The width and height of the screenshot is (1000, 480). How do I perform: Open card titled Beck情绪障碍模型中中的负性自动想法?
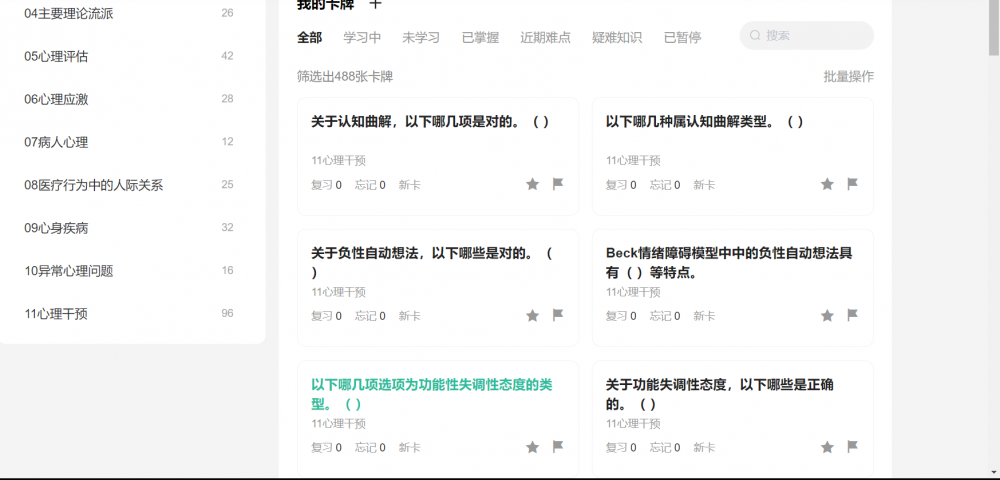[729, 263]
